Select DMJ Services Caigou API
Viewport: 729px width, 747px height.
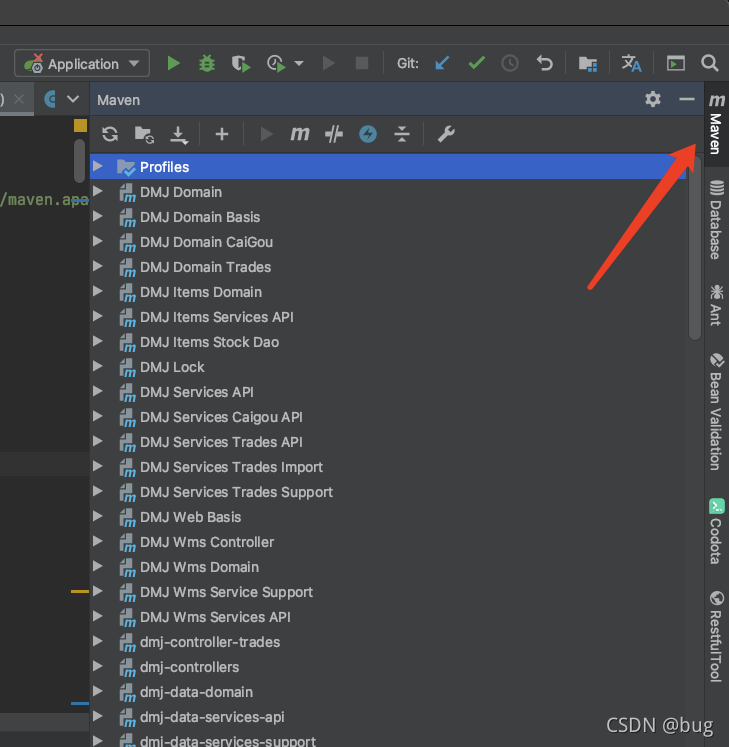pos(221,417)
